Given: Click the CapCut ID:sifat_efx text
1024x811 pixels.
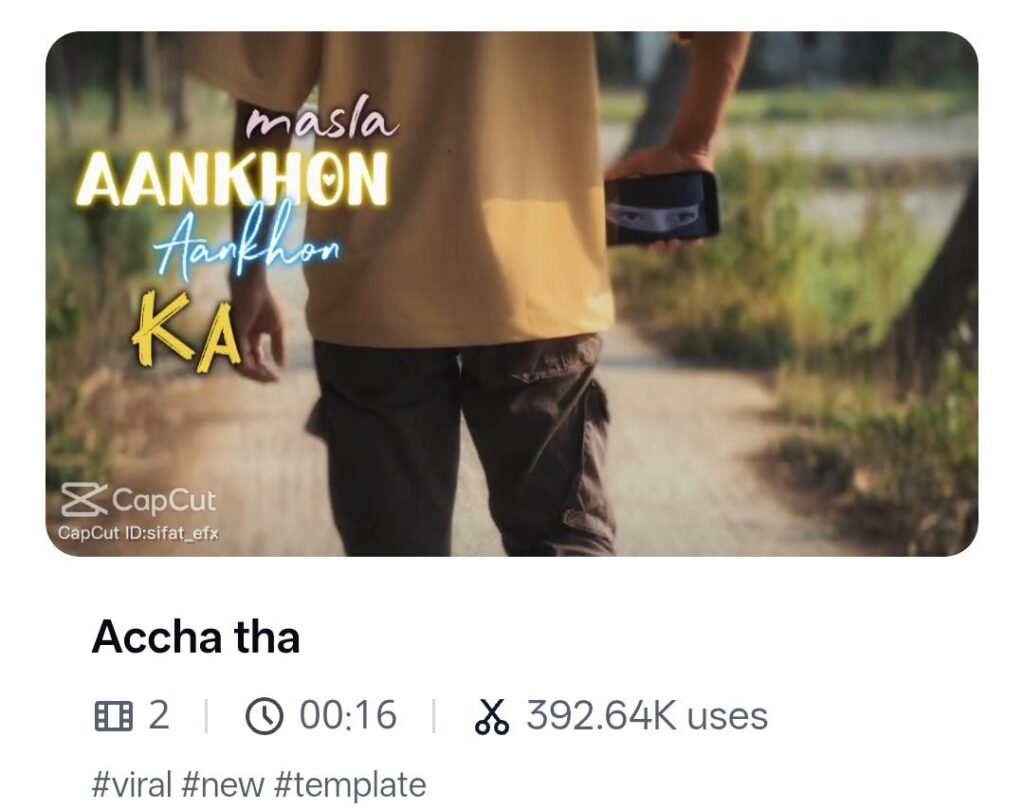Looking at the screenshot, I should 138,533.
